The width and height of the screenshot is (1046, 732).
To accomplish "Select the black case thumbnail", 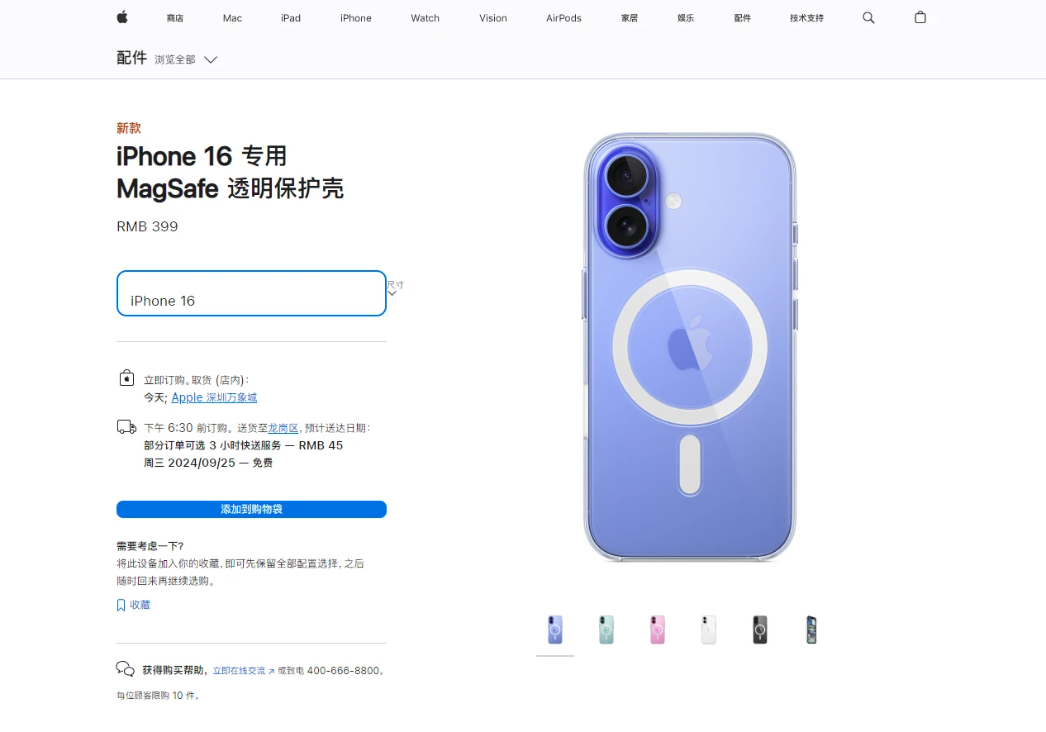I will pyautogui.click(x=760, y=629).
